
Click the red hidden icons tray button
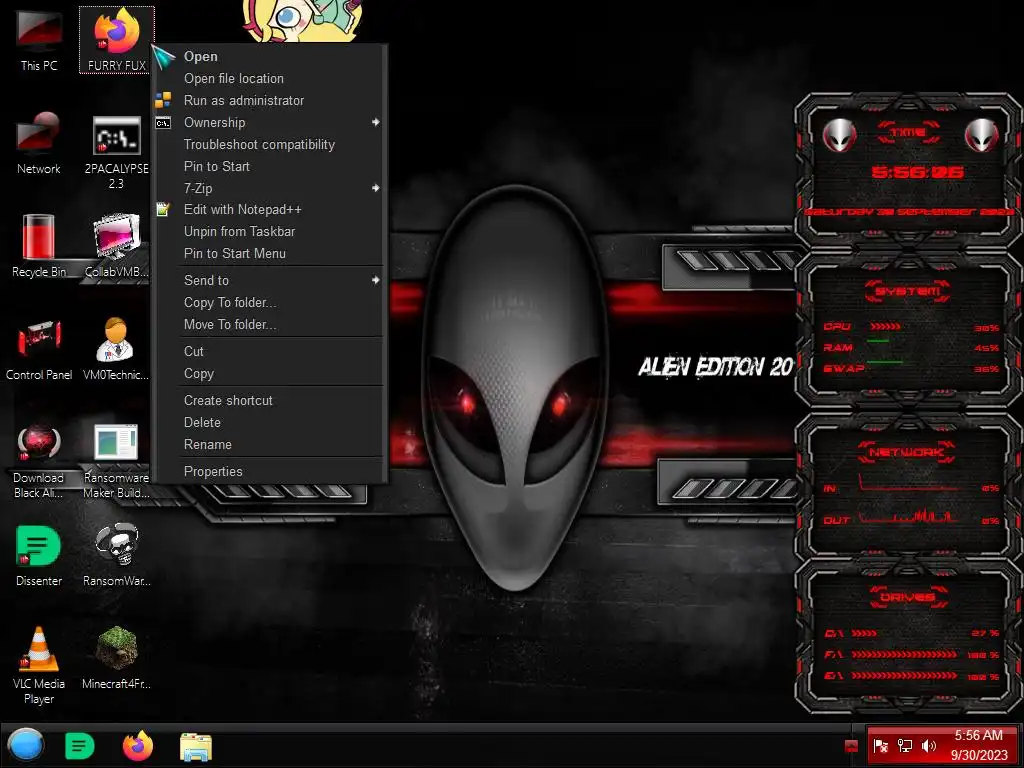pos(851,746)
